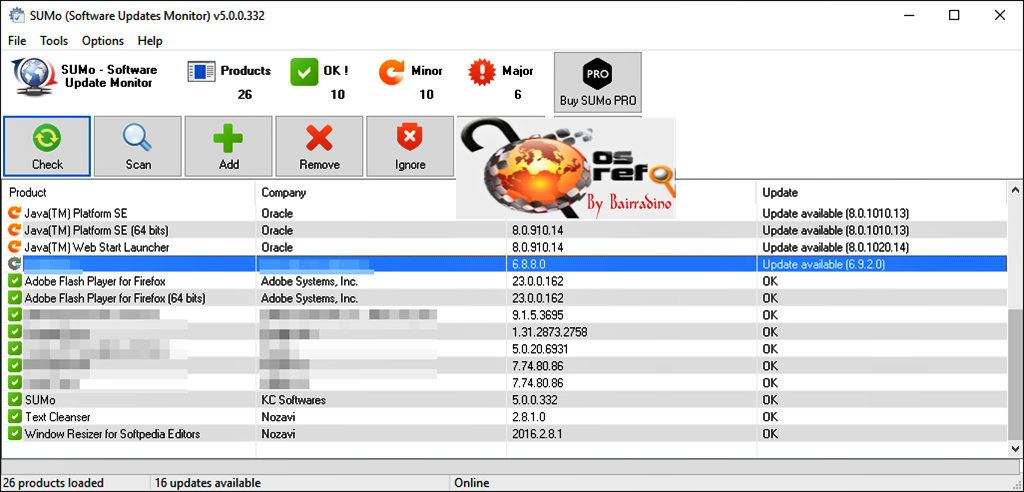The image size is (1024, 492).
Task: Click green check icon of 9.1.5.3695 row
Action: [14, 315]
